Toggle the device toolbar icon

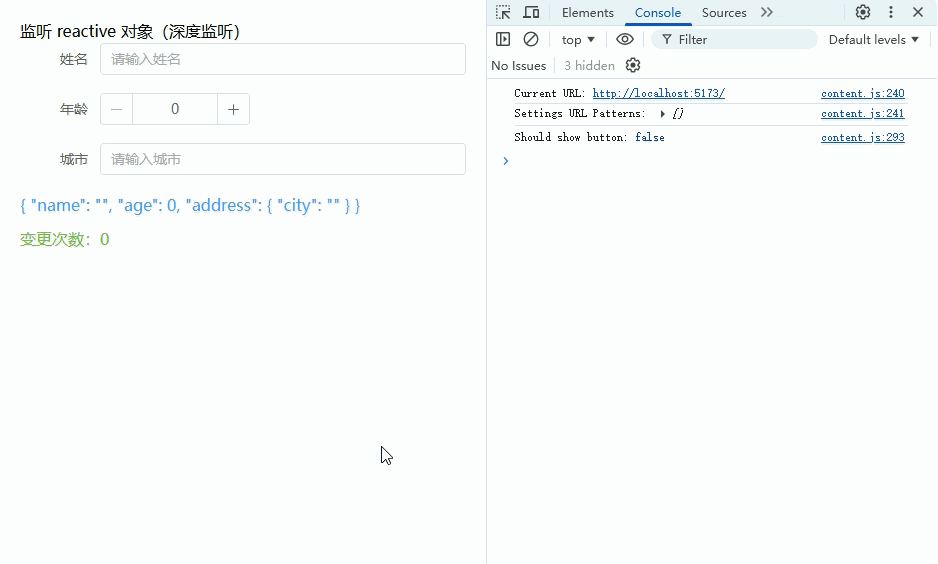click(531, 13)
